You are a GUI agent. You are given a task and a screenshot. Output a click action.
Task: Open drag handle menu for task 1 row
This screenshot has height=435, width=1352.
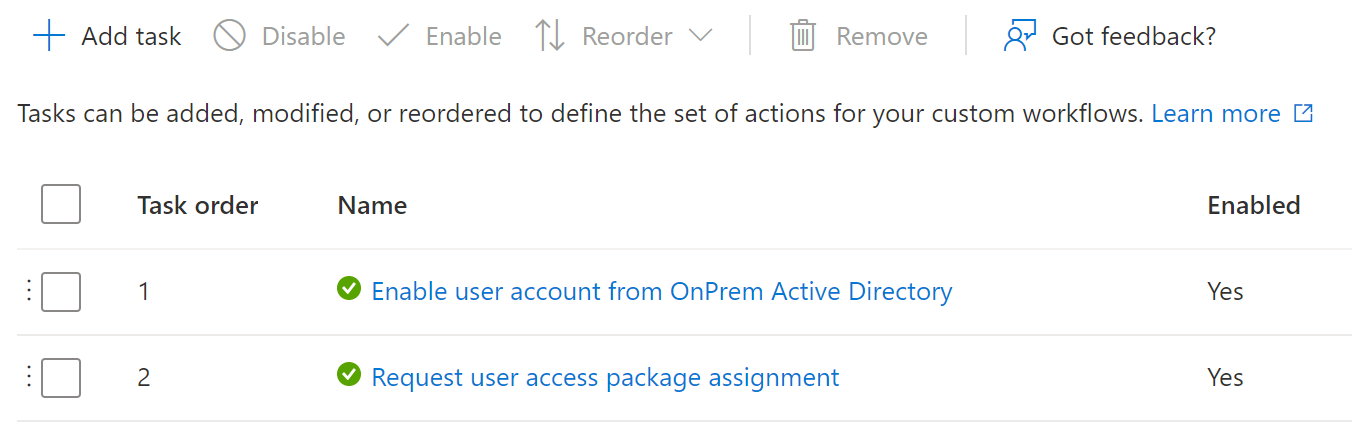point(28,291)
